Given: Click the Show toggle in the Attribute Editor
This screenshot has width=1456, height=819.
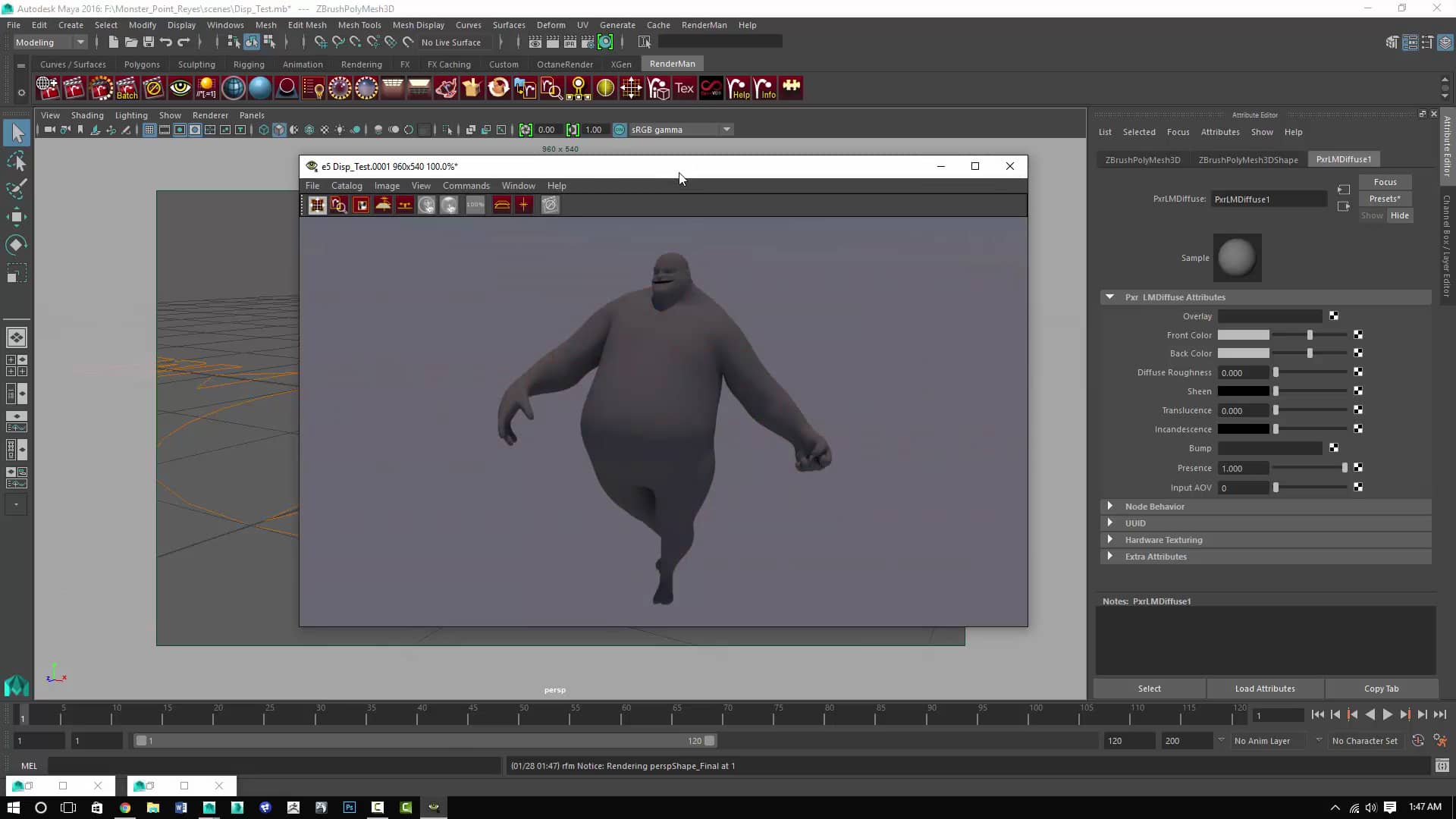Looking at the screenshot, I should point(1371,215).
